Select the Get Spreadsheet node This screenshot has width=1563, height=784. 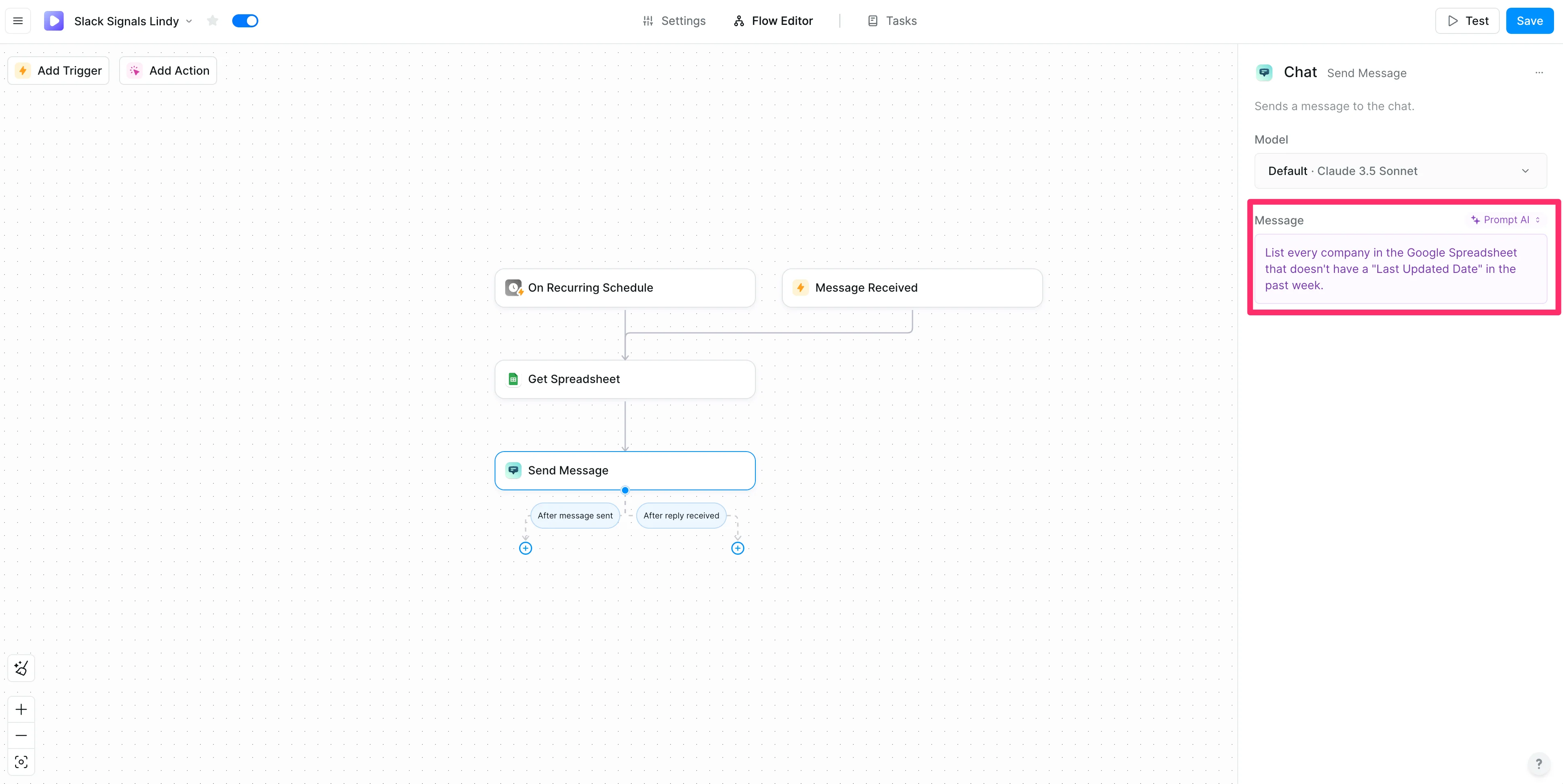[x=625, y=379]
